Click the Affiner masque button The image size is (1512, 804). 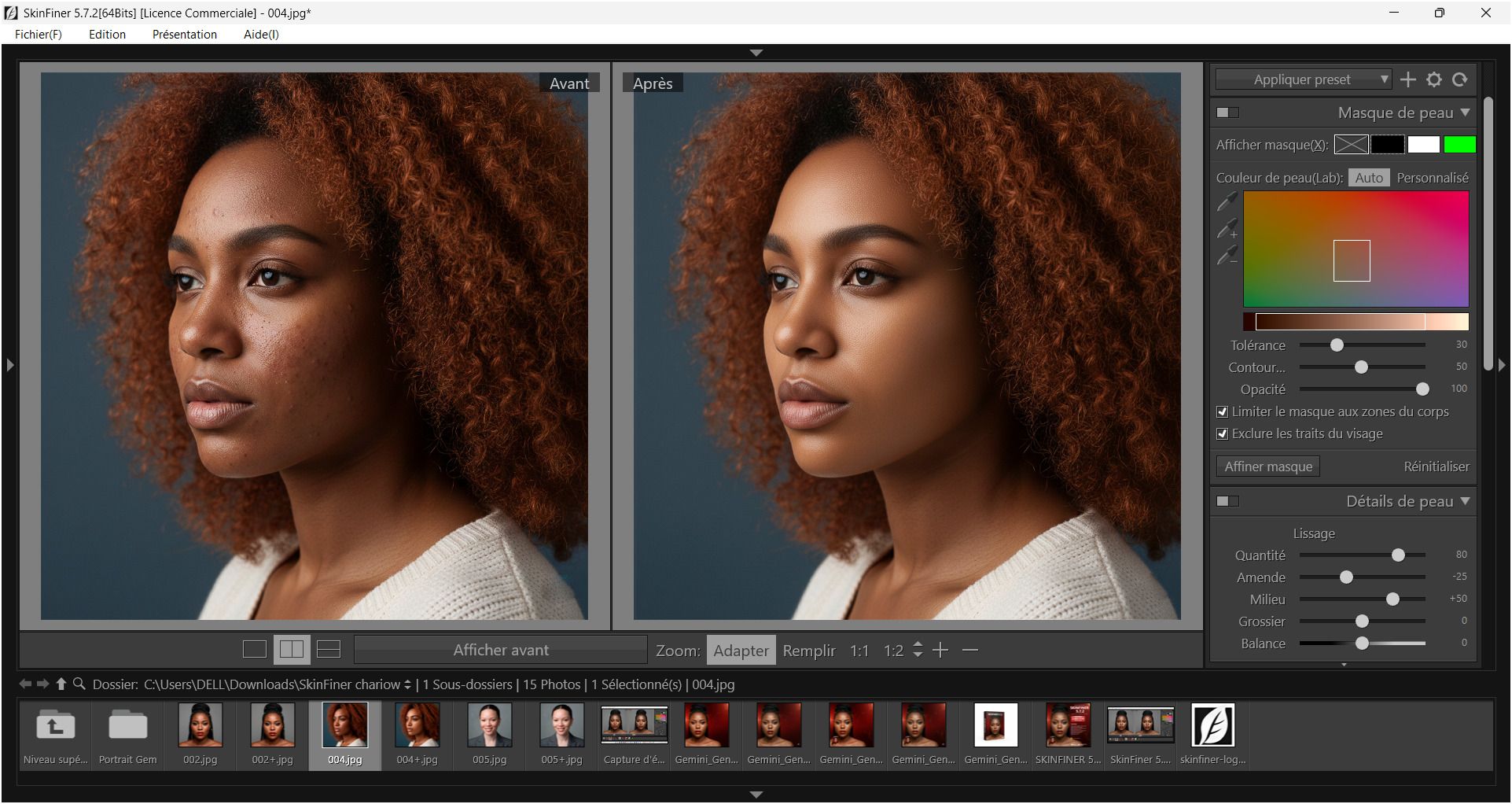click(x=1268, y=467)
